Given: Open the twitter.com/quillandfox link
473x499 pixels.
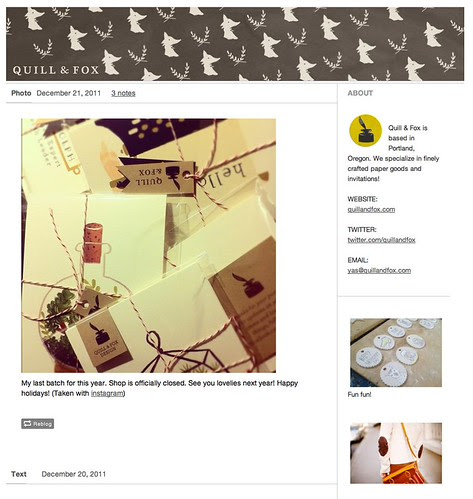Looking at the screenshot, I should click(381, 240).
